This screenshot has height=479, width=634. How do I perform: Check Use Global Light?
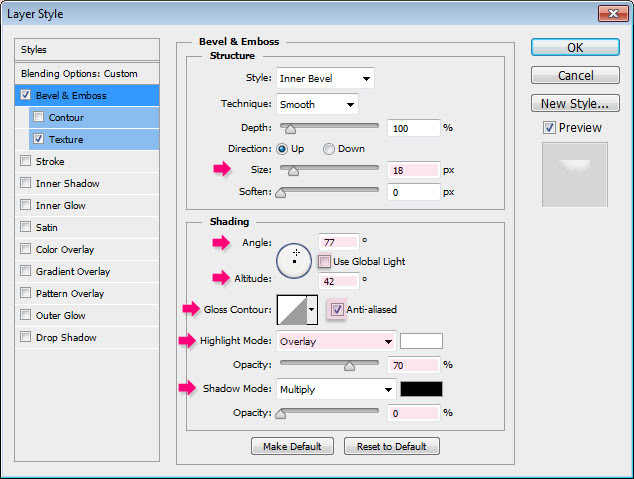324,261
